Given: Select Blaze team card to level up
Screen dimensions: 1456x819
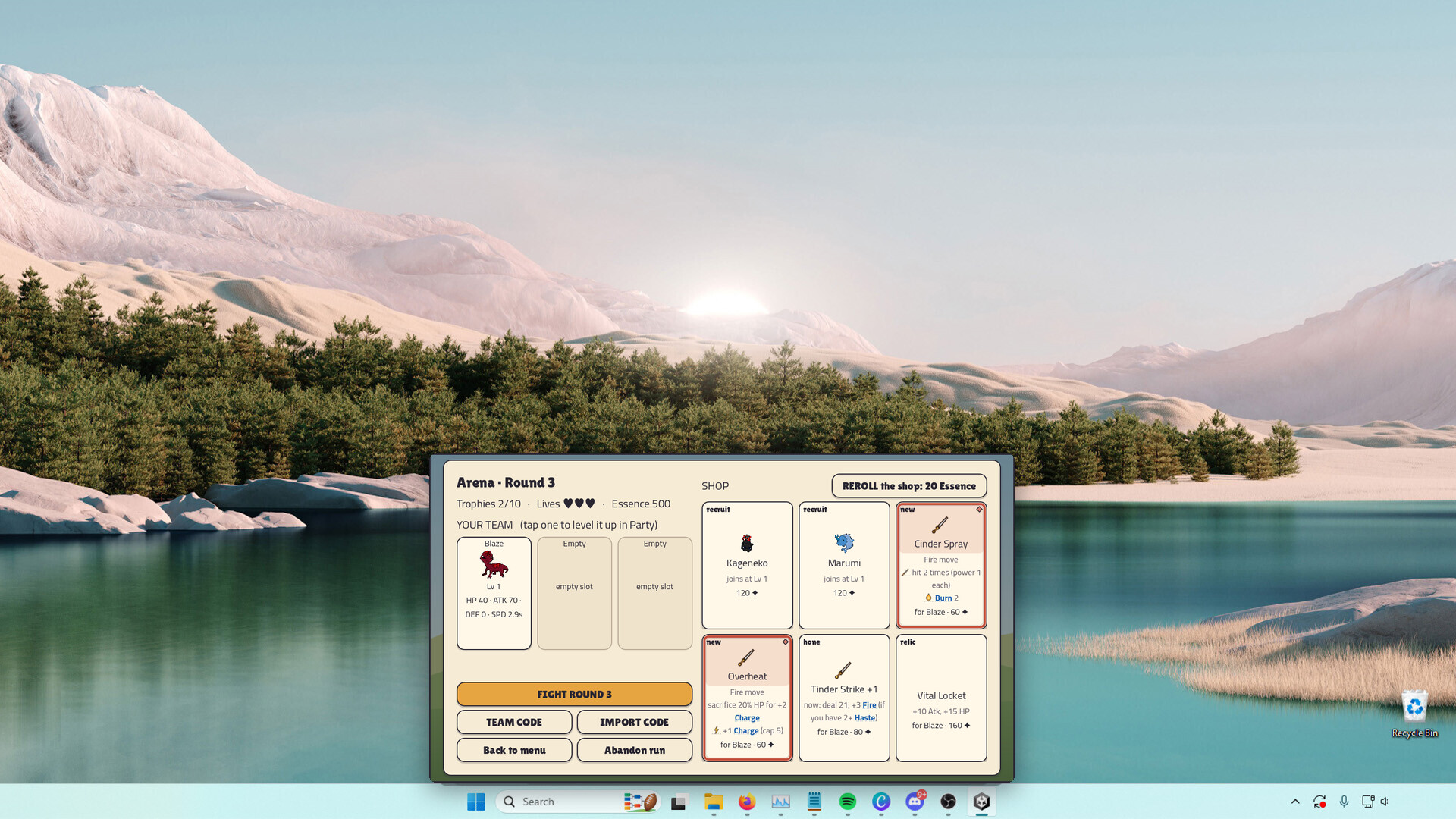Looking at the screenshot, I should point(494,593).
